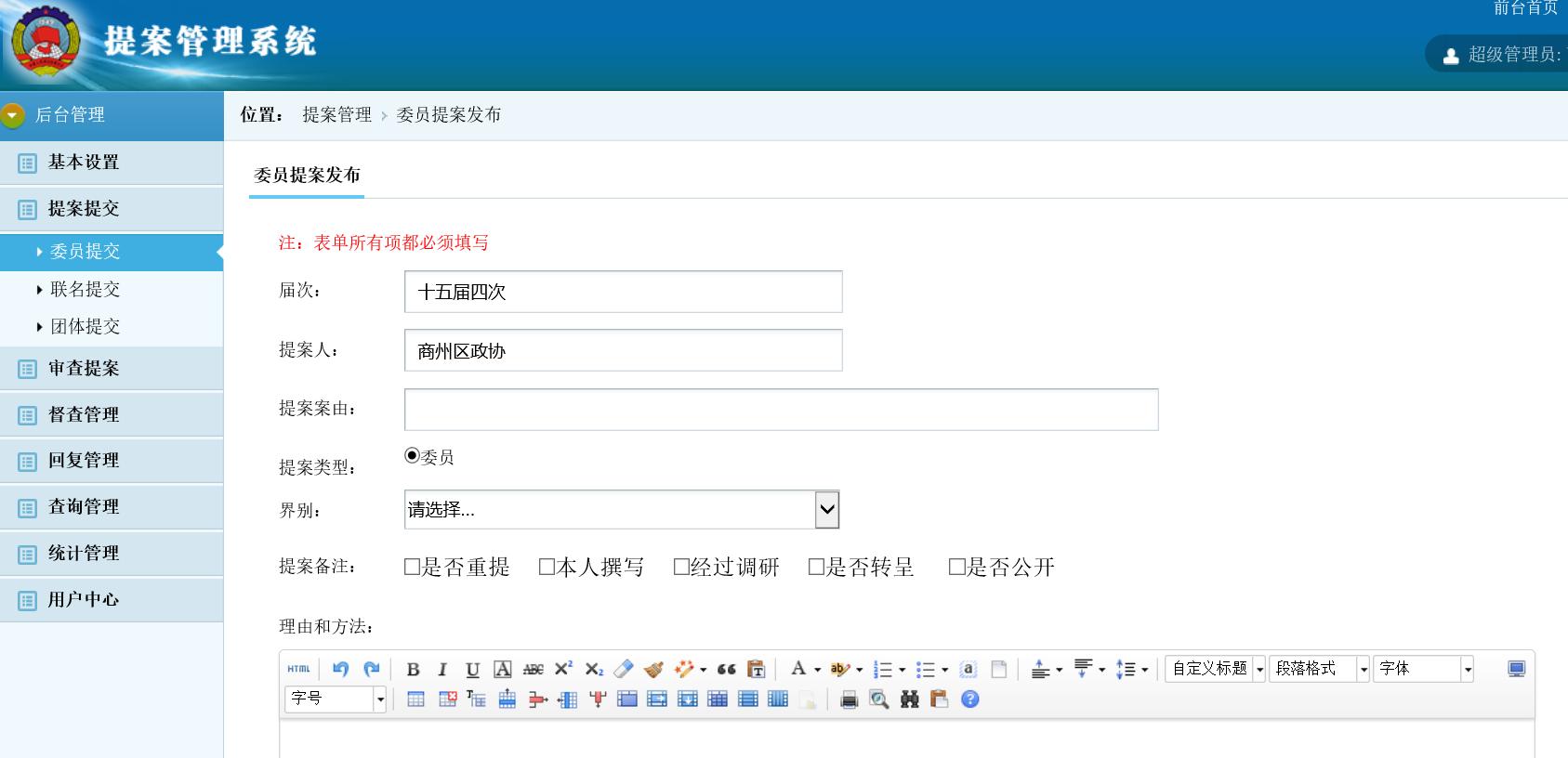The width and height of the screenshot is (1568, 758).
Task: Open 基本设置 menu section
Action: 112,163
